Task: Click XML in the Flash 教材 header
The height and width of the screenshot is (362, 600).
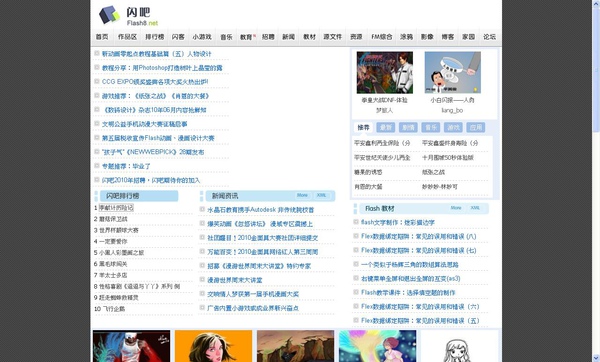Action: (x=475, y=208)
